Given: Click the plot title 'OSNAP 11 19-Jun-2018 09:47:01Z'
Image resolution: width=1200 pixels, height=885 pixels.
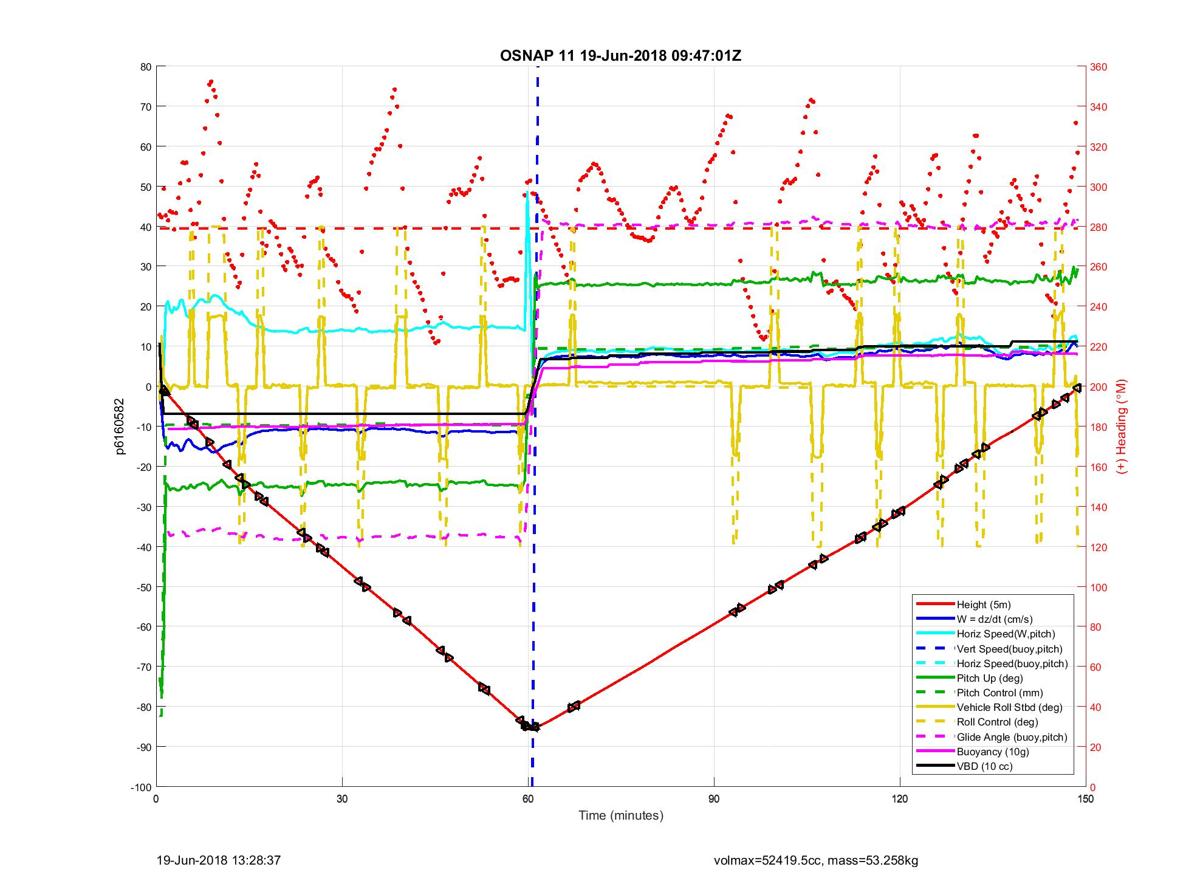Looking at the screenshot, I should pyautogui.click(x=620, y=55).
